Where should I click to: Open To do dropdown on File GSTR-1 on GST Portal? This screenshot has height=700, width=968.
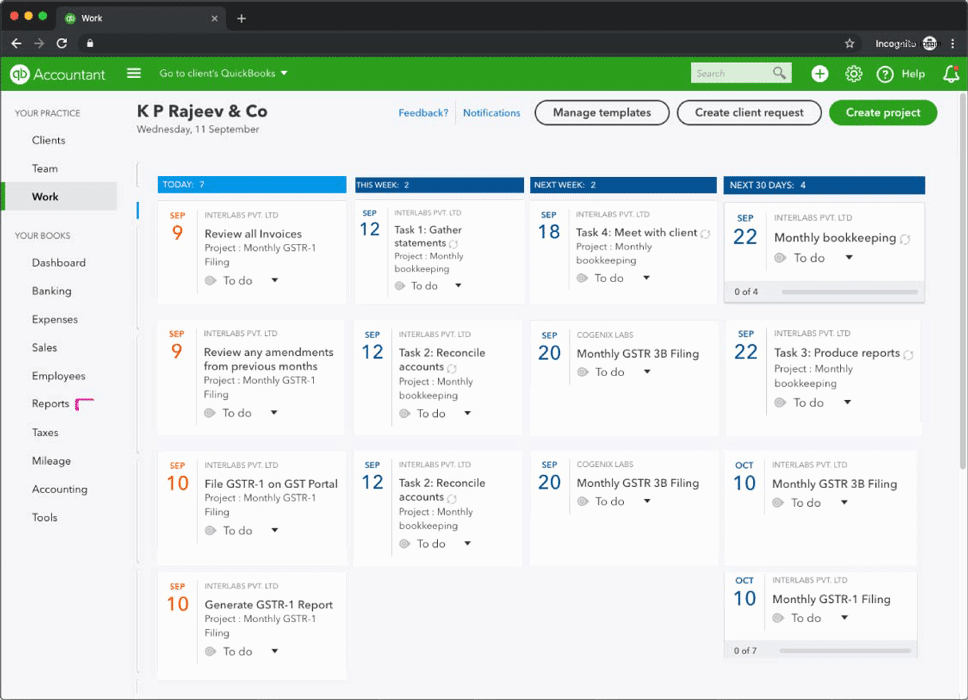[x=275, y=531]
